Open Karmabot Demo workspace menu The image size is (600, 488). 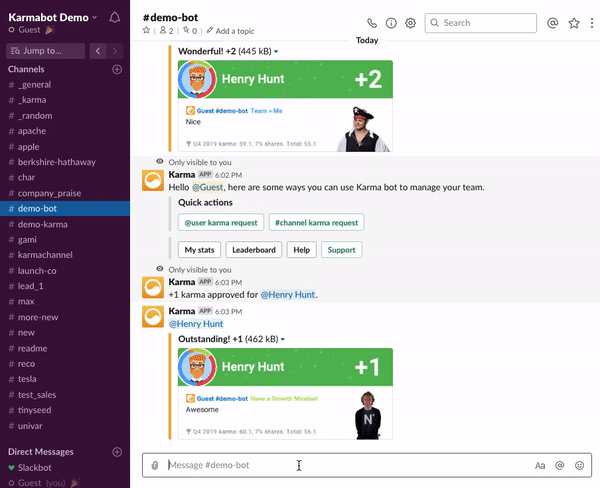53,18
